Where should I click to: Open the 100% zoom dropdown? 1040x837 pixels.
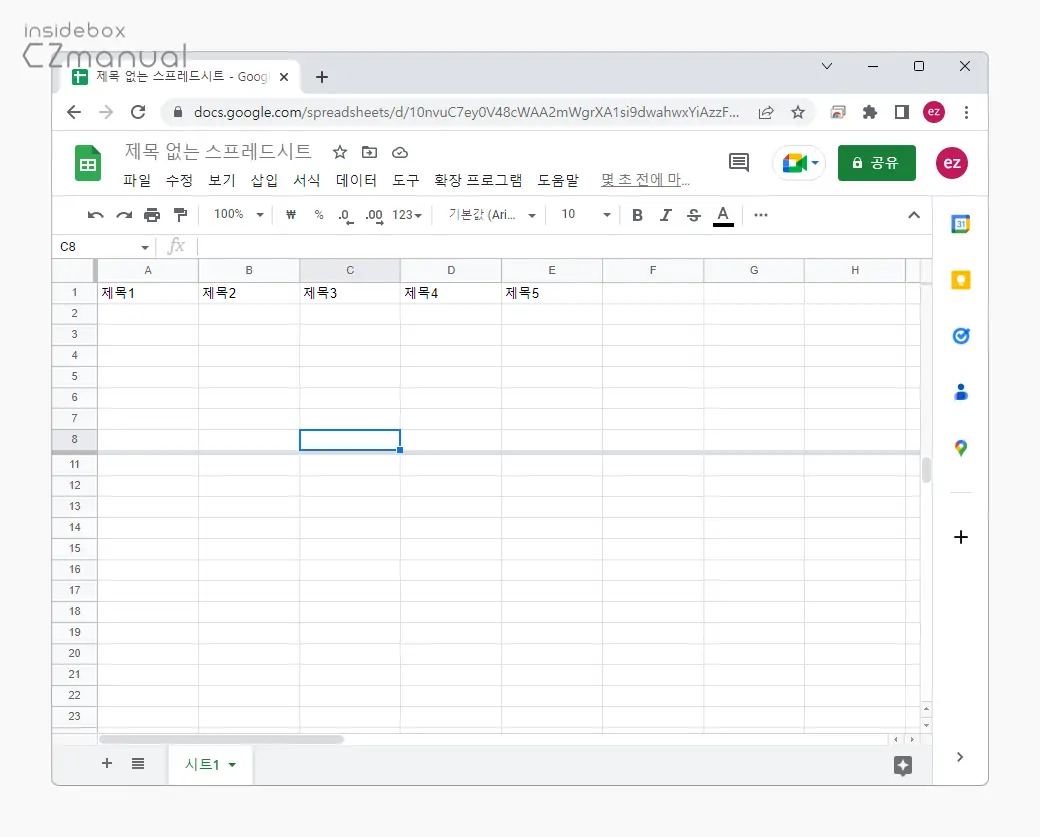[238, 215]
